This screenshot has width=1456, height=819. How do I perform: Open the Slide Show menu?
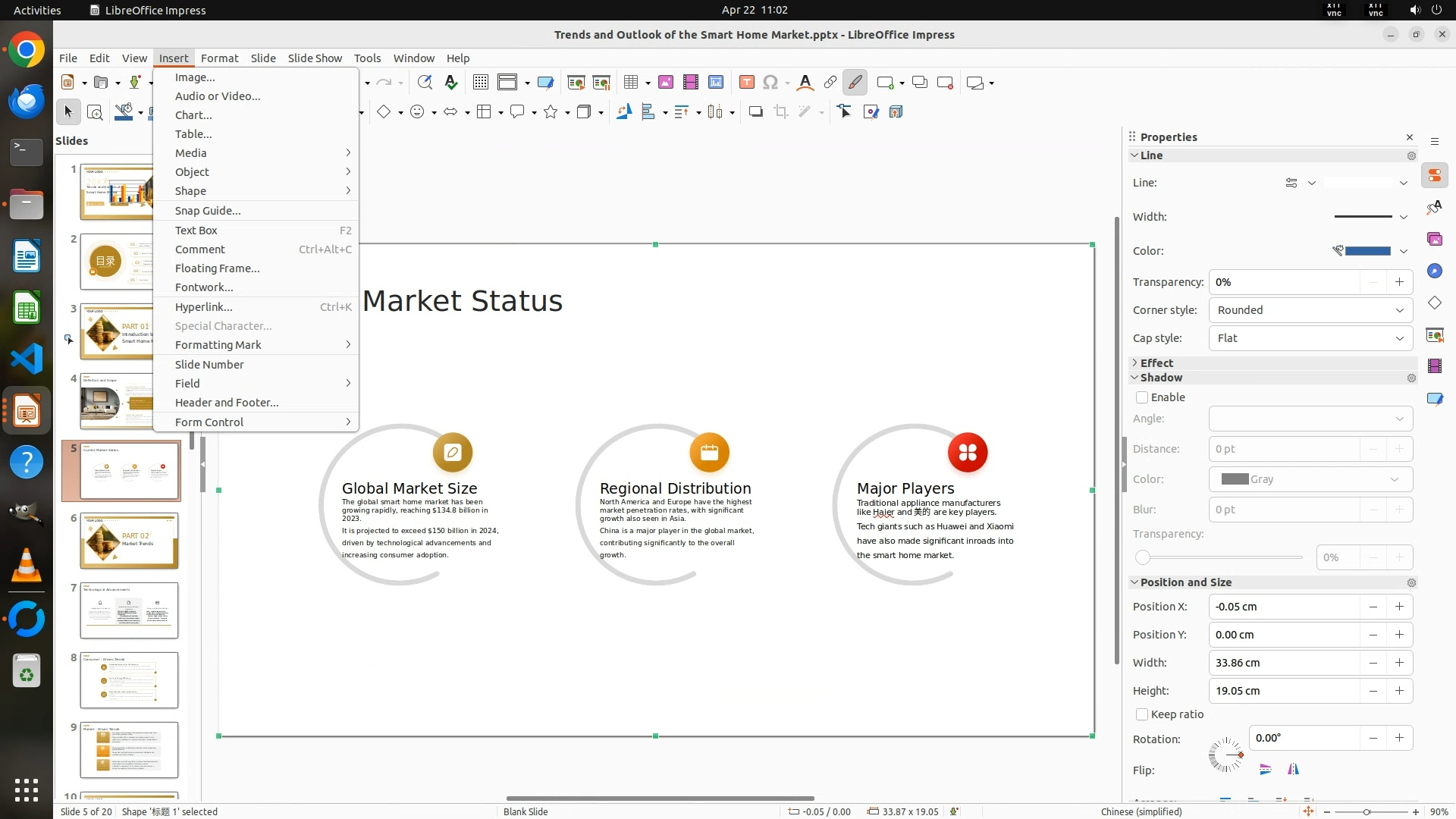[x=315, y=58]
